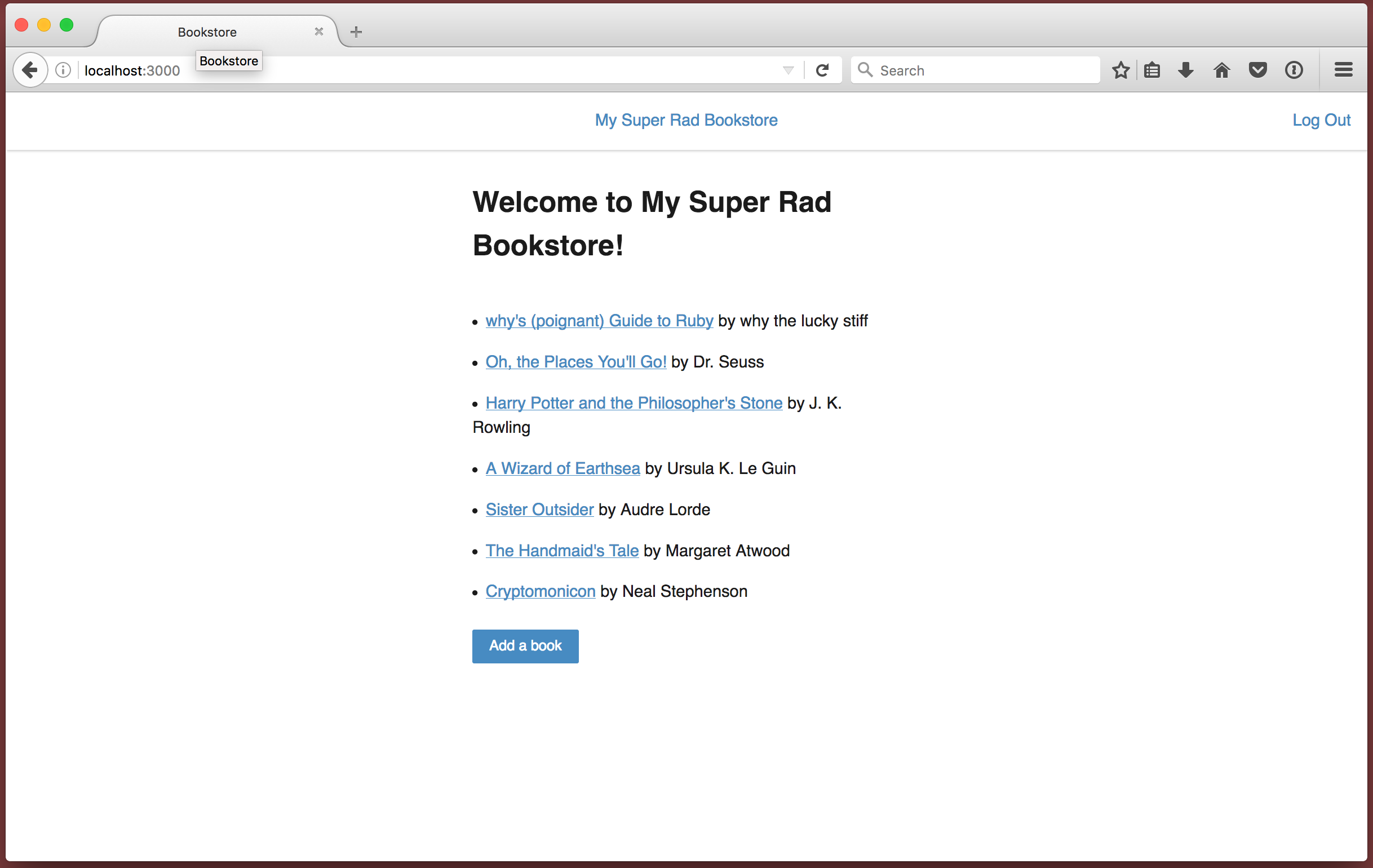Click the reload/refresh page icon
Viewport: 1373px width, 868px height.
point(823,70)
